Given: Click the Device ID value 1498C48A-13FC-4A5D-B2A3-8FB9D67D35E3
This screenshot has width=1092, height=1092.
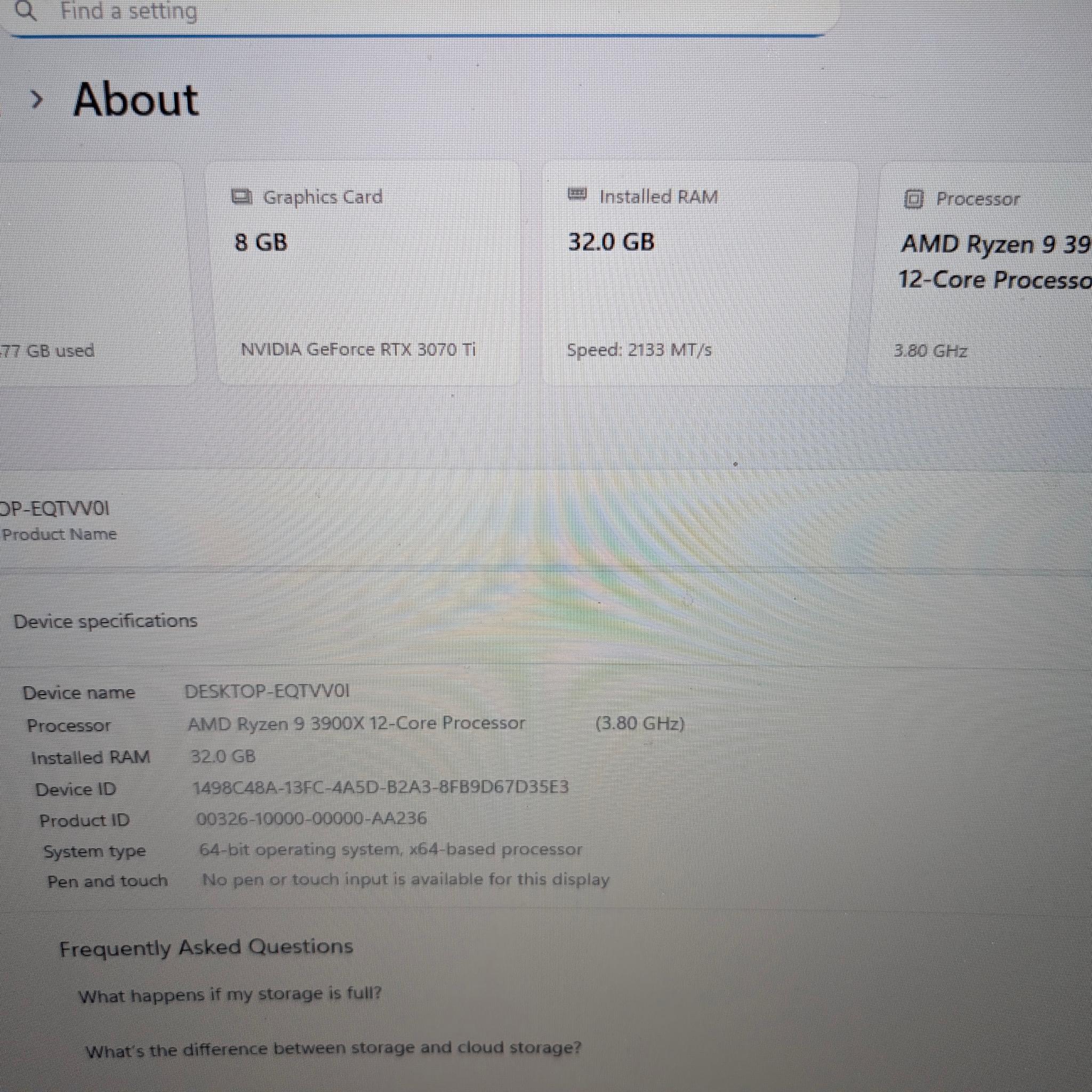Looking at the screenshot, I should click(381, 788).
